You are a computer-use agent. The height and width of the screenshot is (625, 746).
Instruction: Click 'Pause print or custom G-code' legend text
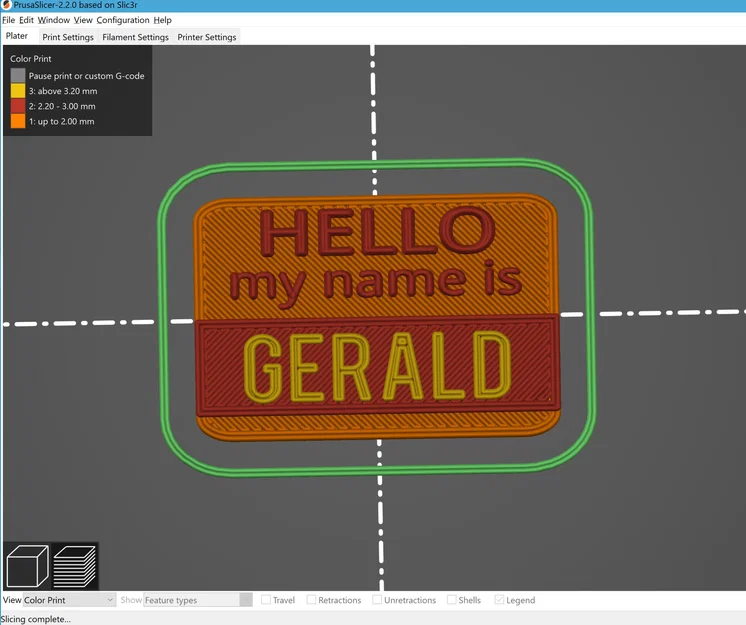coord(86,76)
